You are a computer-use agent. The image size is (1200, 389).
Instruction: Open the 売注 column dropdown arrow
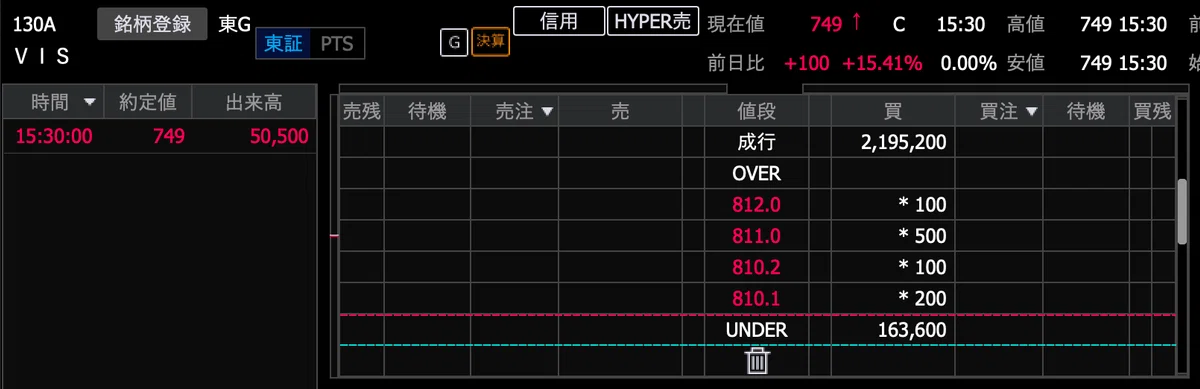[x=547, y=112]
